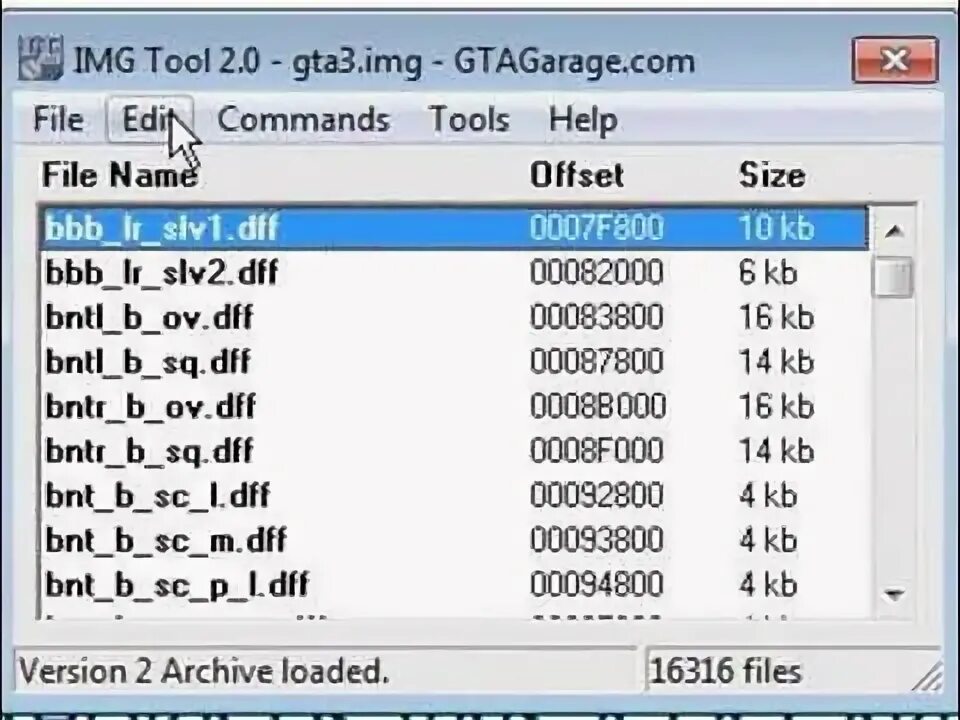Select the bntl_b_ov.dff file row
Image resolution: width=960 pixels, height=720 pixels.
click(454, 317)
